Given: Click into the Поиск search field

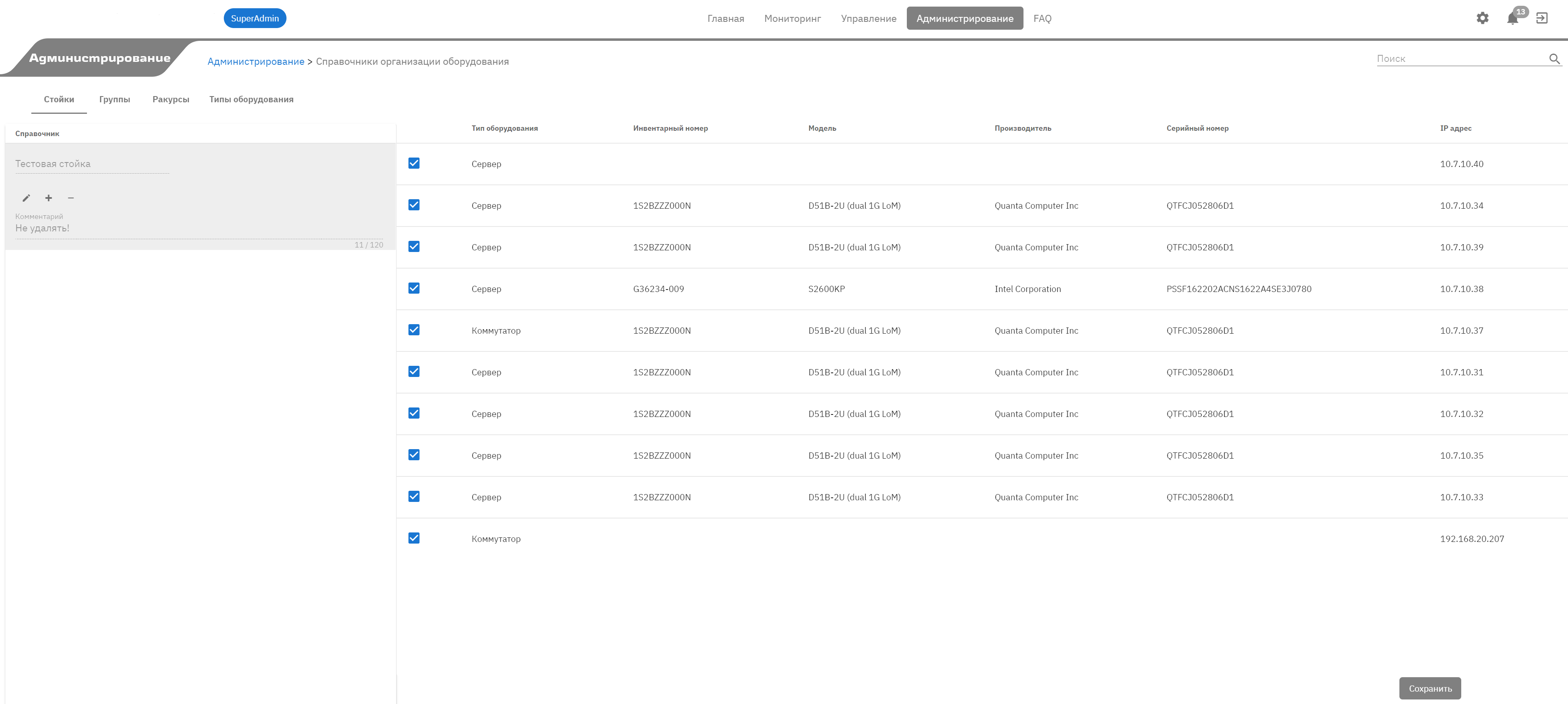Looking at the screenshot, I should (x=1461, y=59).
